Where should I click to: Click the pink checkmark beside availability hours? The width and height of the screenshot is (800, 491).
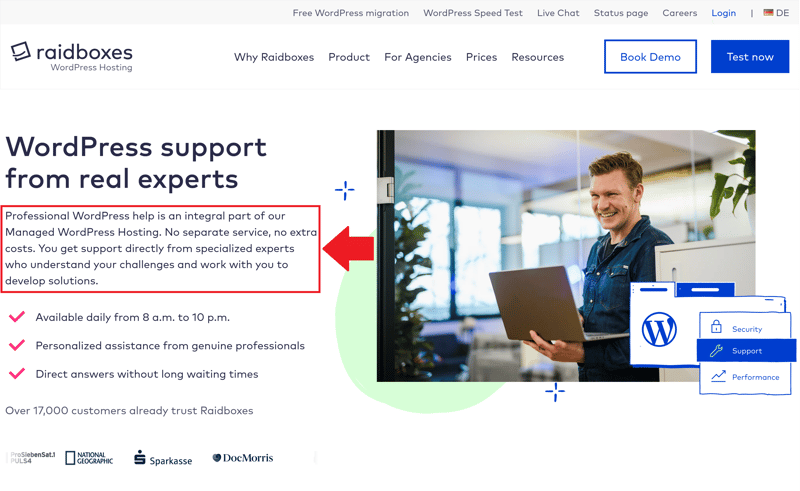(x=17, y=317)
